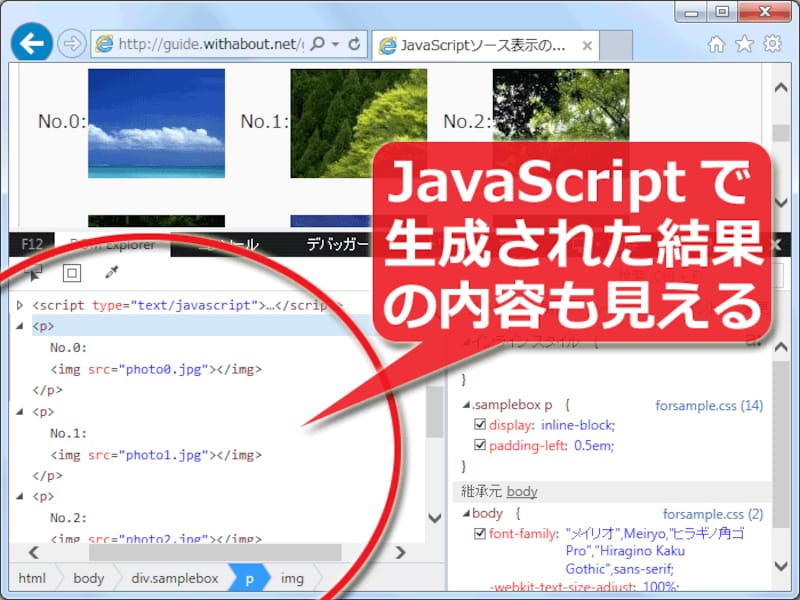Open forsample.css (14) stylesheet link
The image size is (800, 600).
[710, 405]
